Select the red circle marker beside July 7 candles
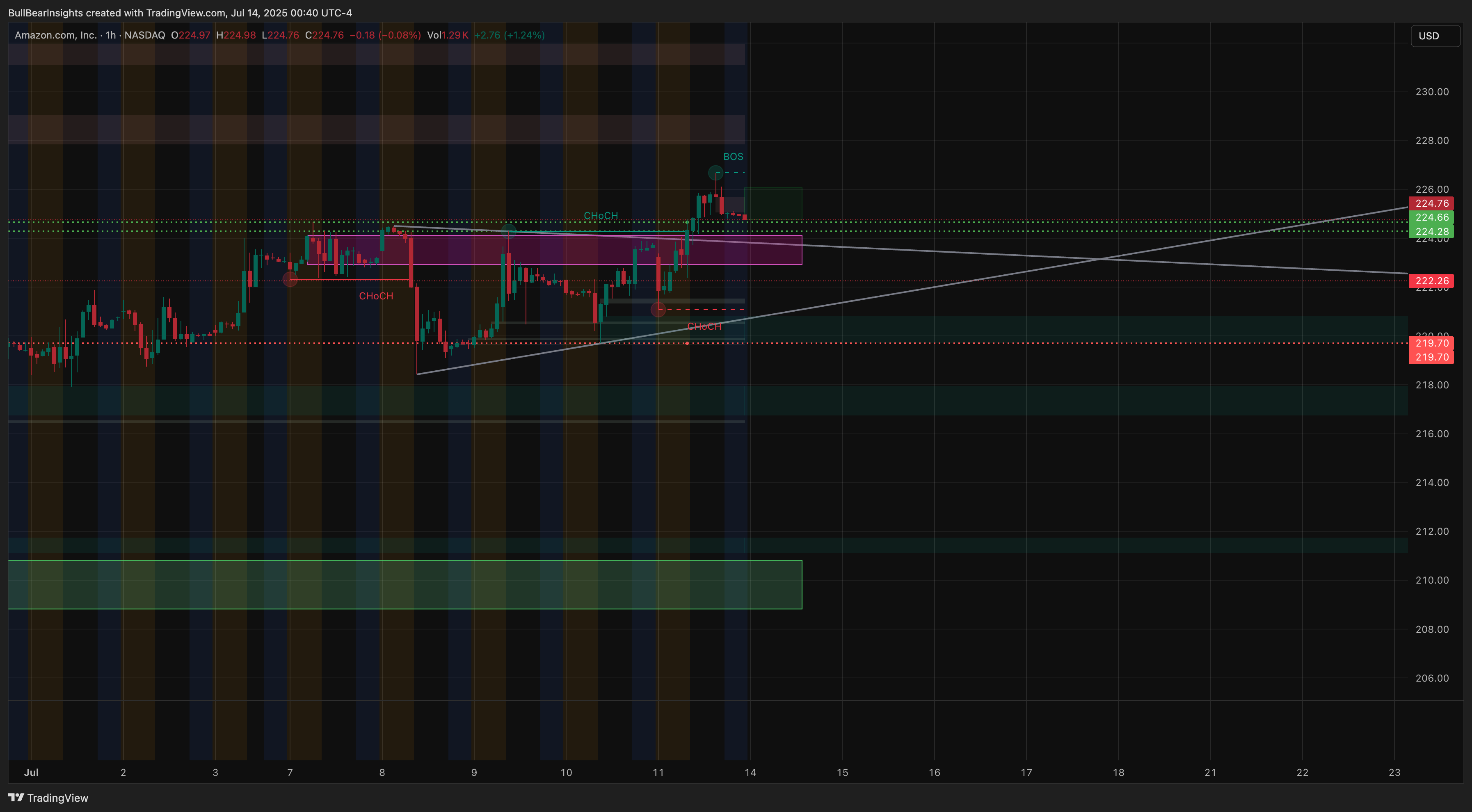The width and height of the screenshot is (1472, 812). click(290, 279)
